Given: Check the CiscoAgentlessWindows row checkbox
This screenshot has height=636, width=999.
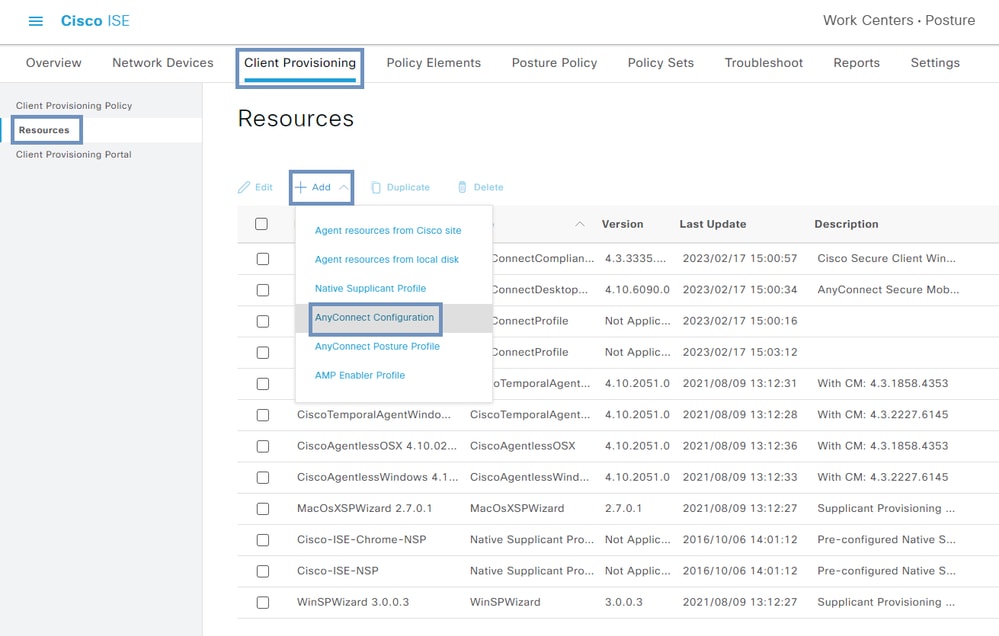Looking at the screenshot, I should 262,477.
